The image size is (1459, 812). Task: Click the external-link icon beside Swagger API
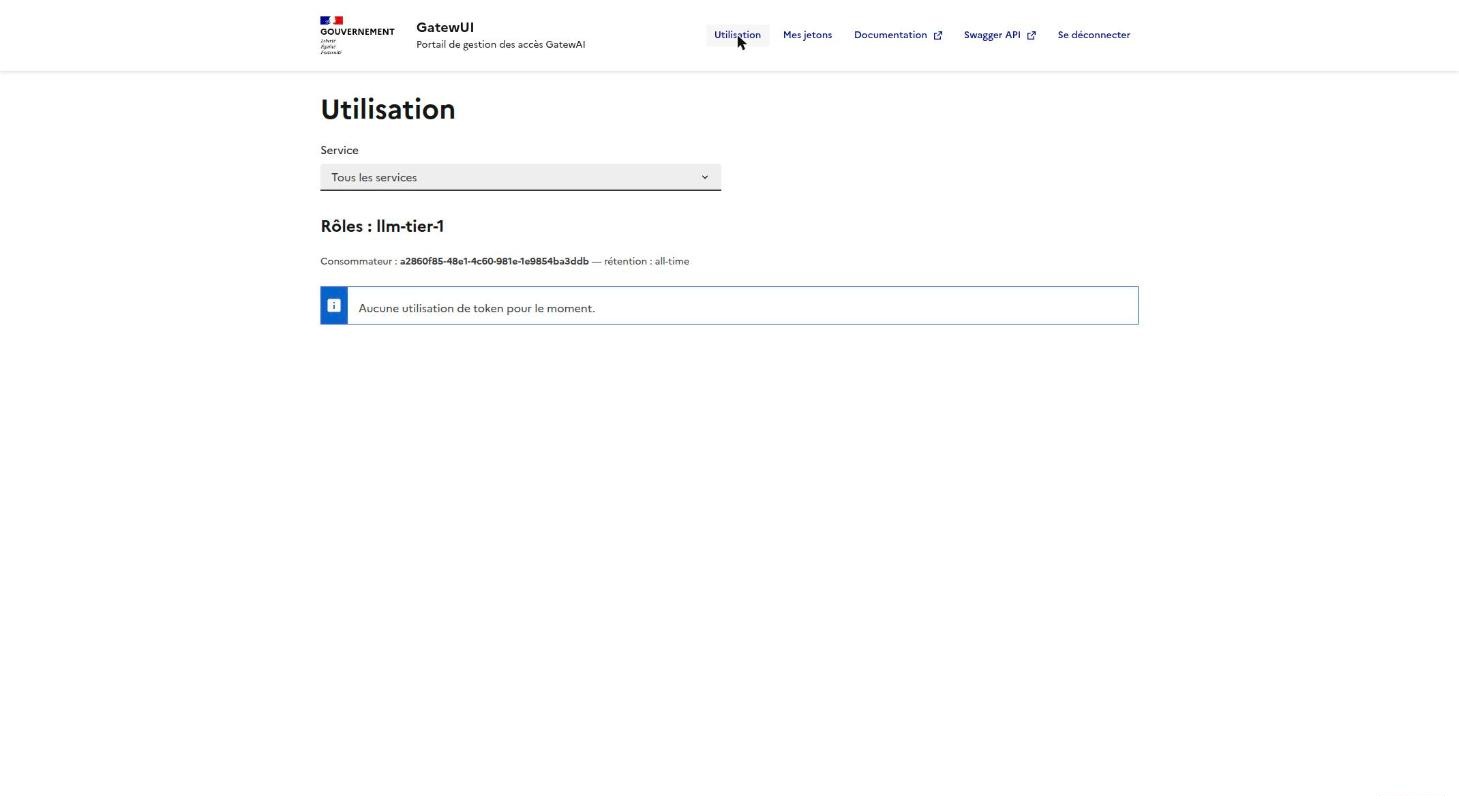[x=1031, y=35]
